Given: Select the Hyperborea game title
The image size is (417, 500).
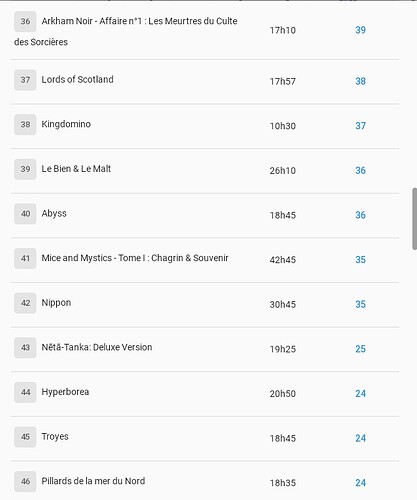Looking at the screenshot, I should tap(65, 392).
